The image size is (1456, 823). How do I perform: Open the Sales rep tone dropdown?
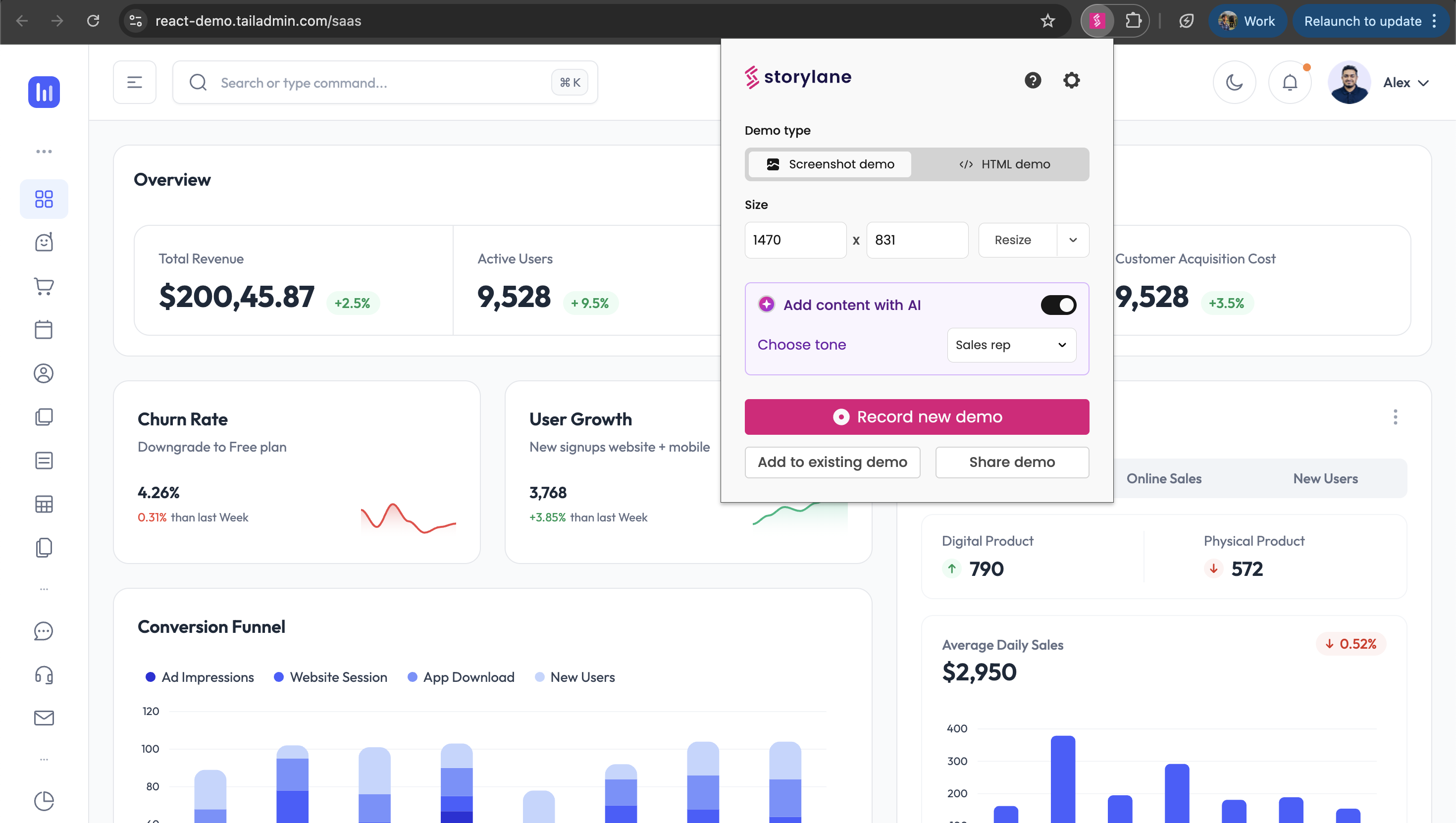(x=1011, y=345)
